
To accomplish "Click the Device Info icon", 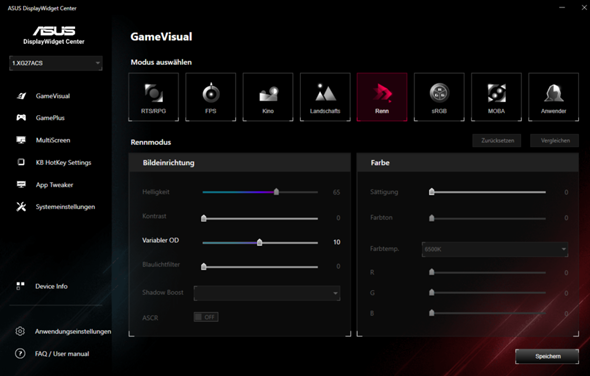I will tap(21, 286).
